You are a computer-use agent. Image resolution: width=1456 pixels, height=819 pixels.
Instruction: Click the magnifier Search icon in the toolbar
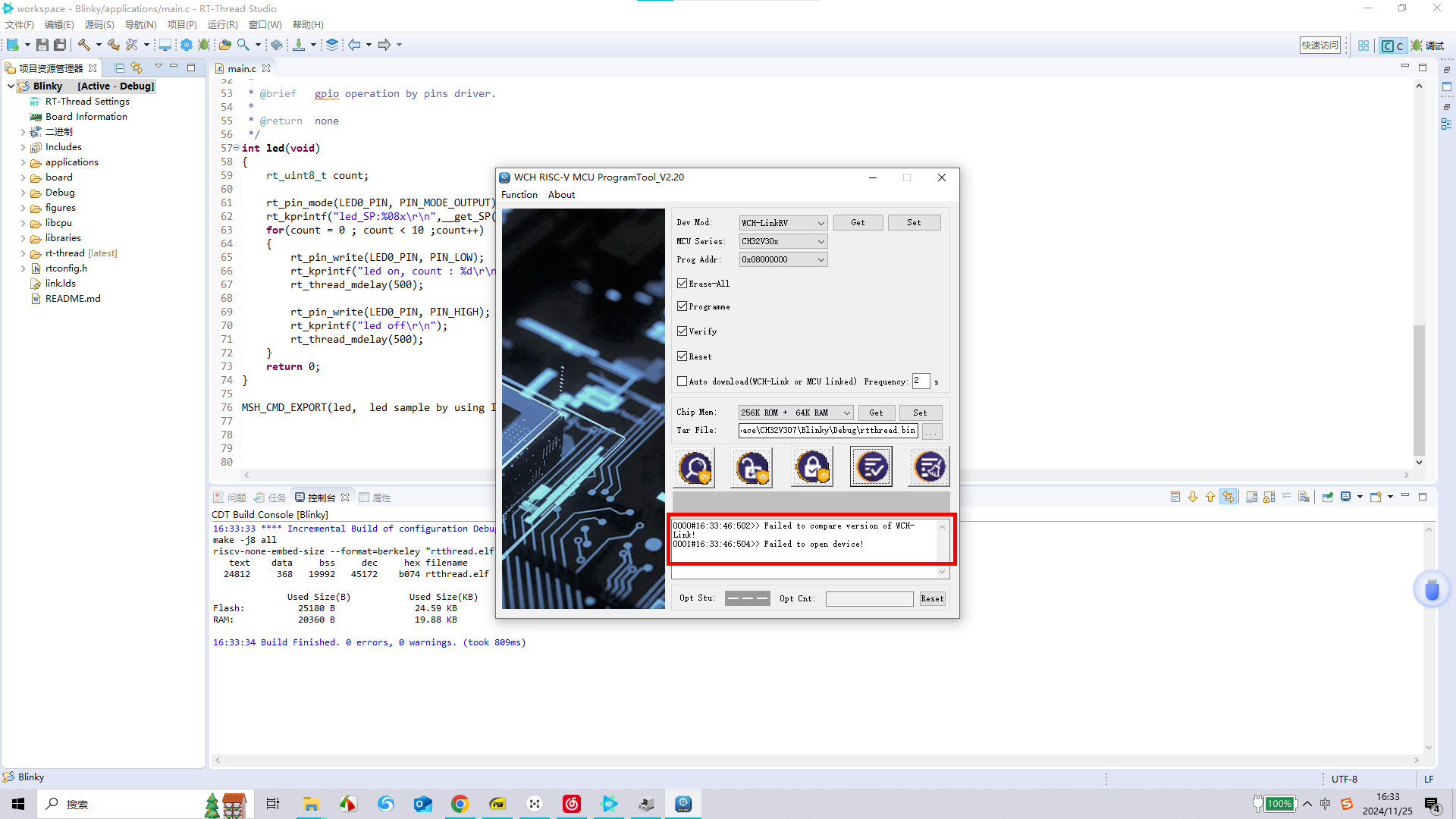(243, 45)
